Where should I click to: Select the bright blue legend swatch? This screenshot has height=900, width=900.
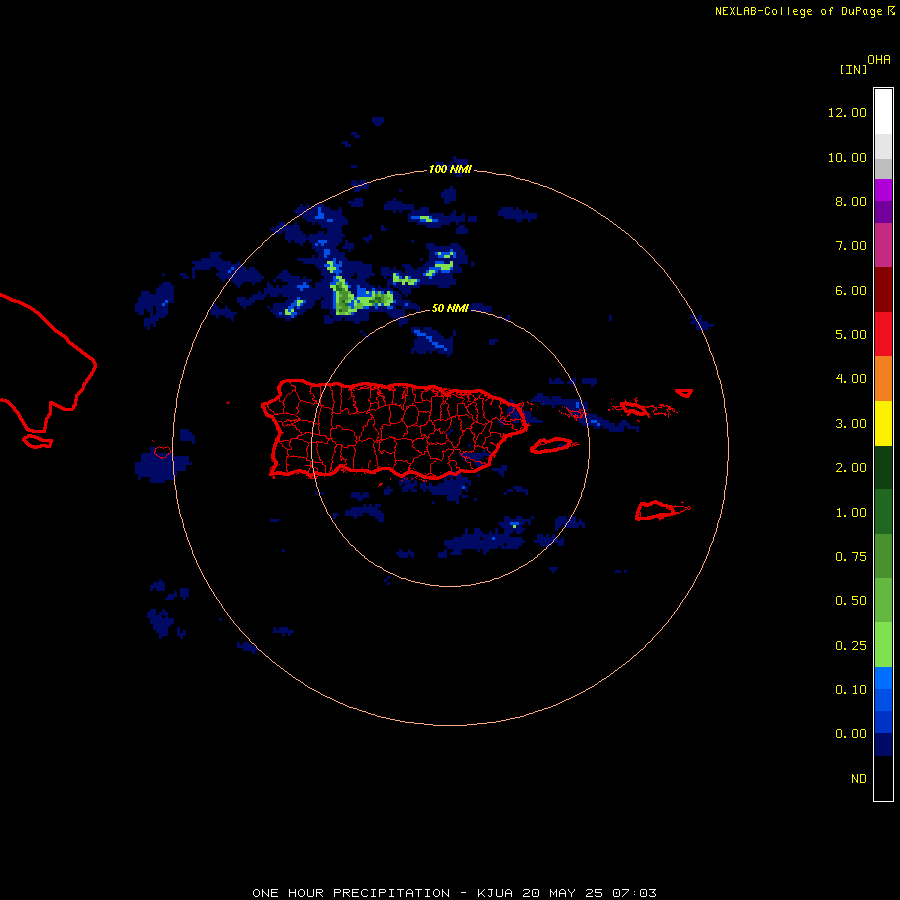[883, 678]
